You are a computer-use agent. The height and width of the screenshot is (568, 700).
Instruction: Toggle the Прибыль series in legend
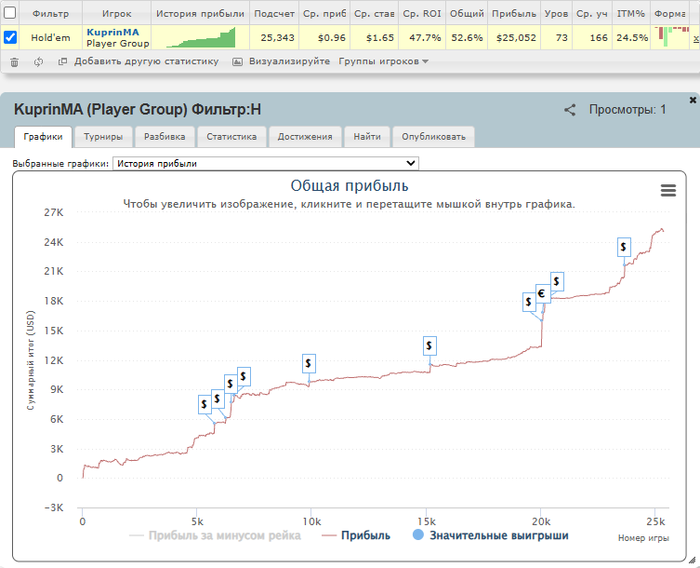pos(356,535)
